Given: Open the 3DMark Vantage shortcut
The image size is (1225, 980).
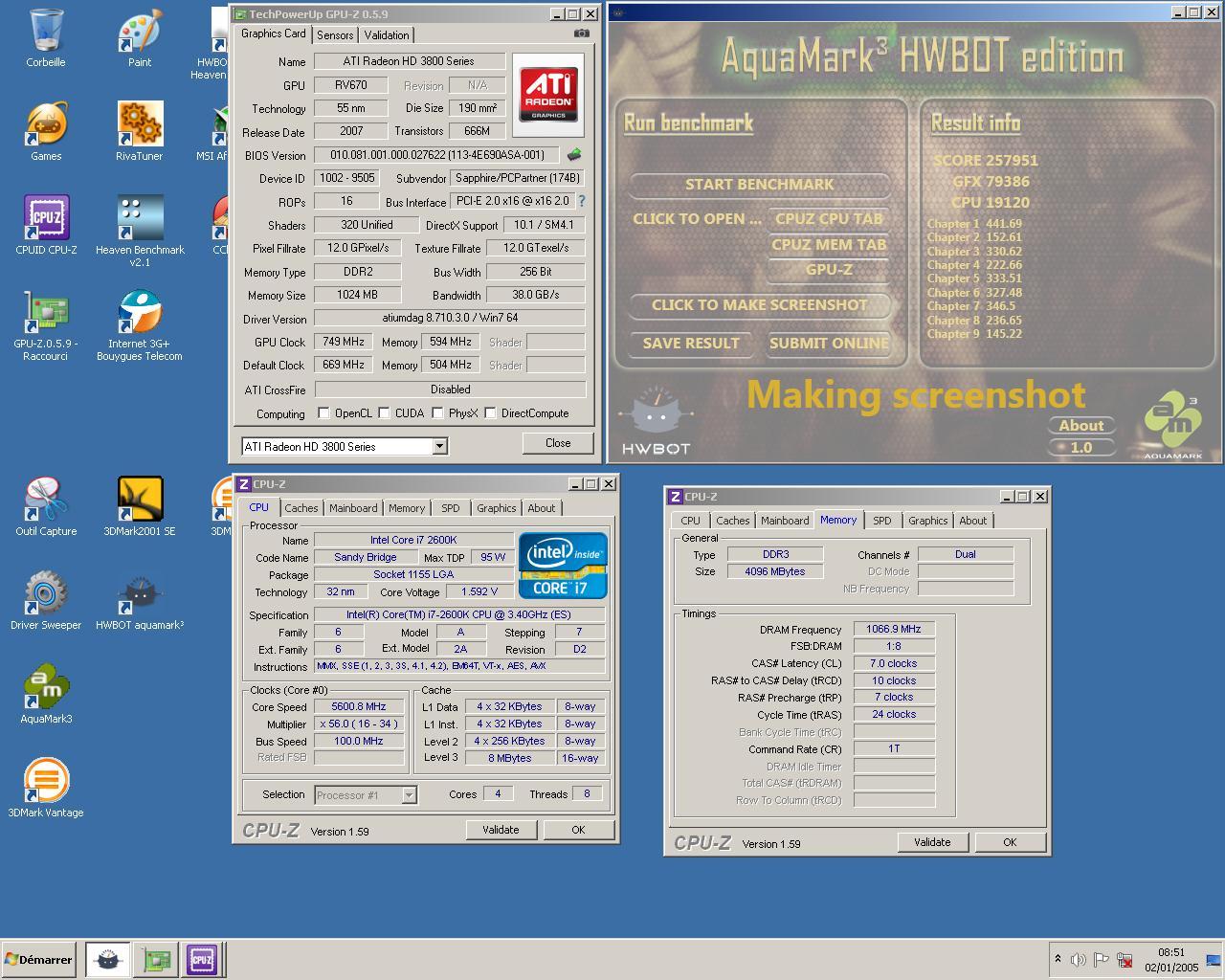Looking at the screenshot, I should (x=46, y=789).
